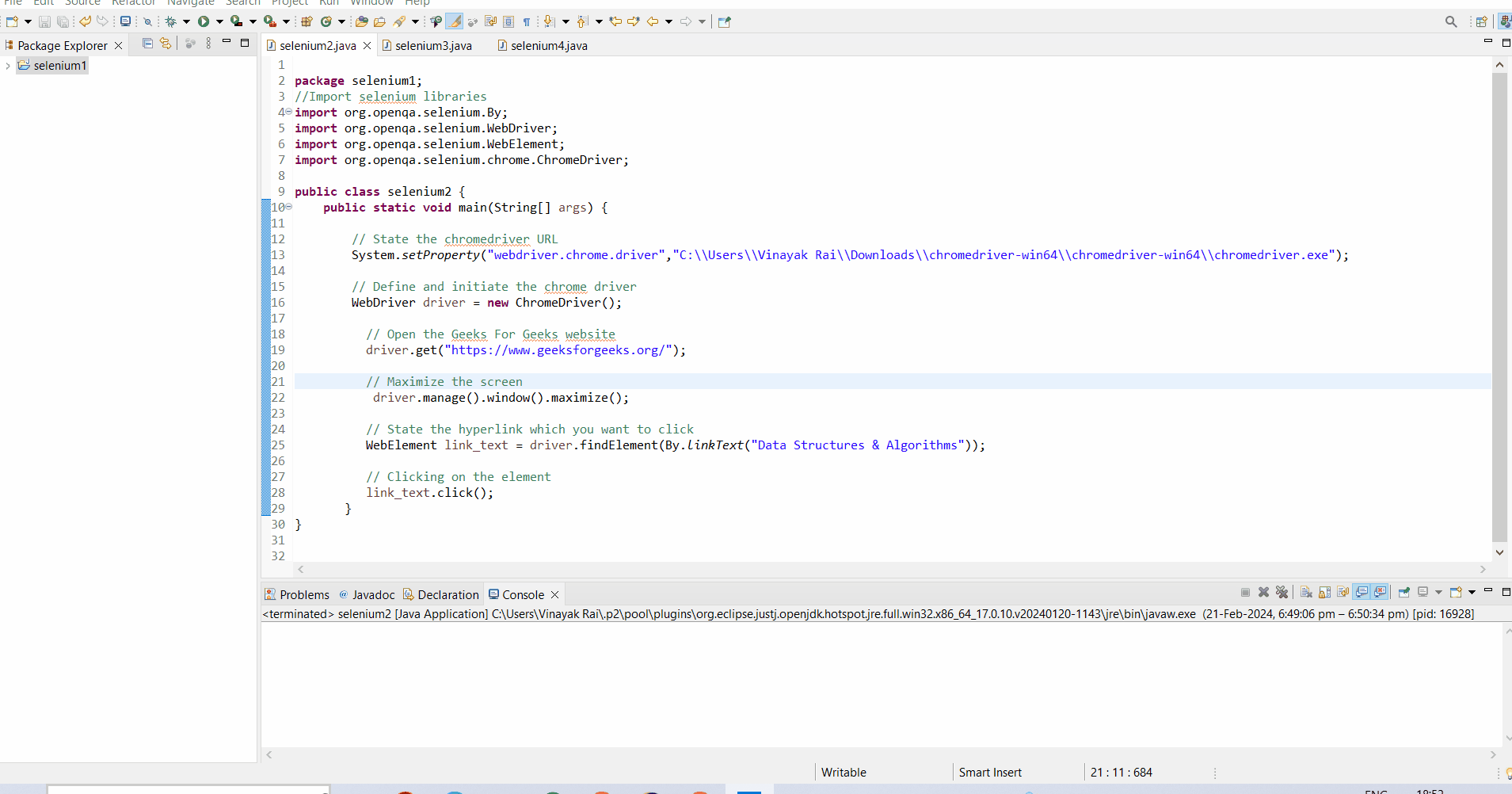Switch to the selenium3.java editor tab
1512x794 pixels.
pos(432,46)
